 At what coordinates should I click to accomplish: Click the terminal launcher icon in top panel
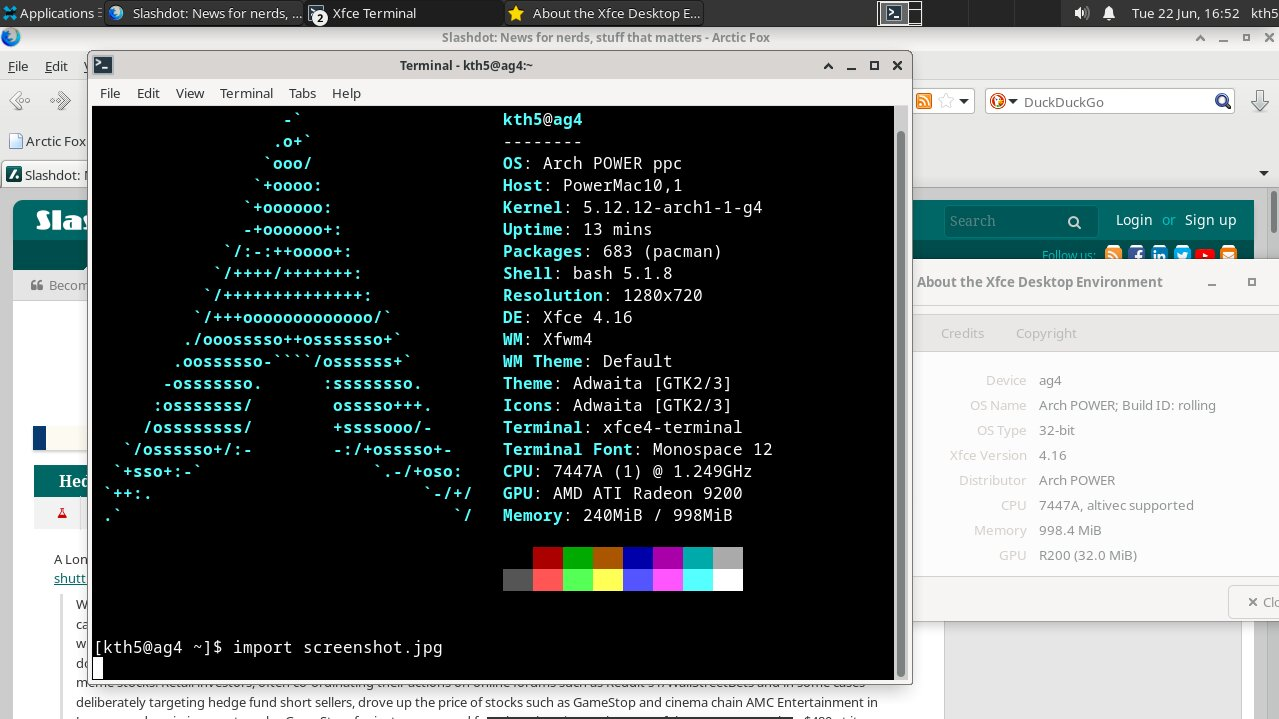coord(895,13)
